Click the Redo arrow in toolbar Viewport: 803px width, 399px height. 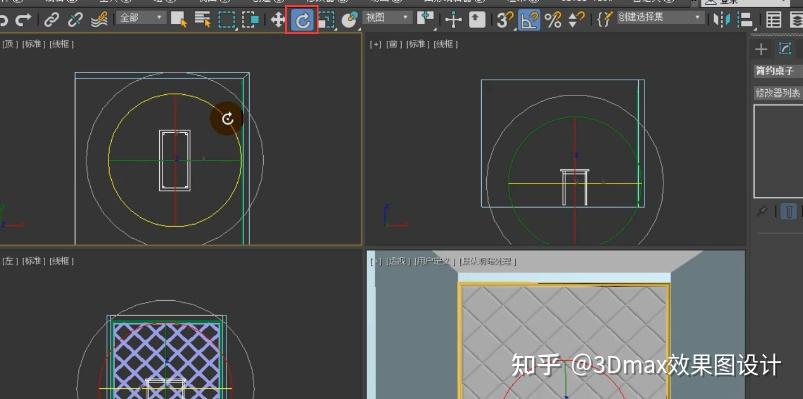point(23,20)
